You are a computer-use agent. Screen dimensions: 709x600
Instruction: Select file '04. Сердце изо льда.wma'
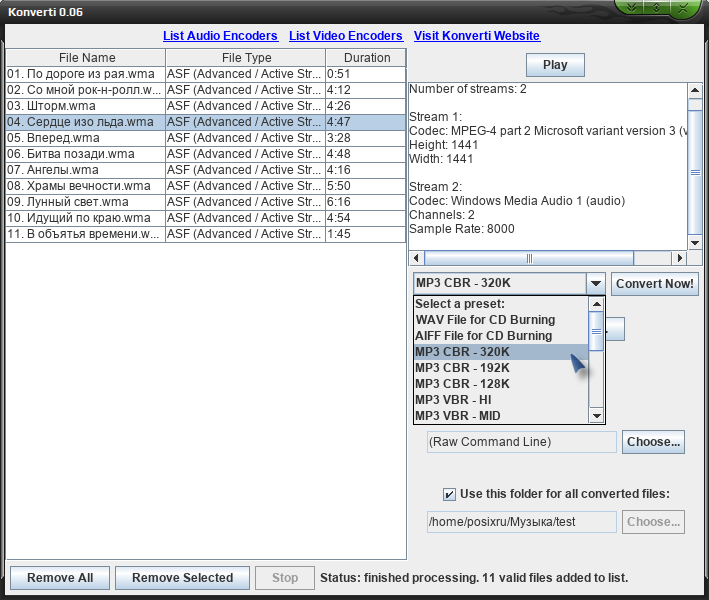click(86, 122)
